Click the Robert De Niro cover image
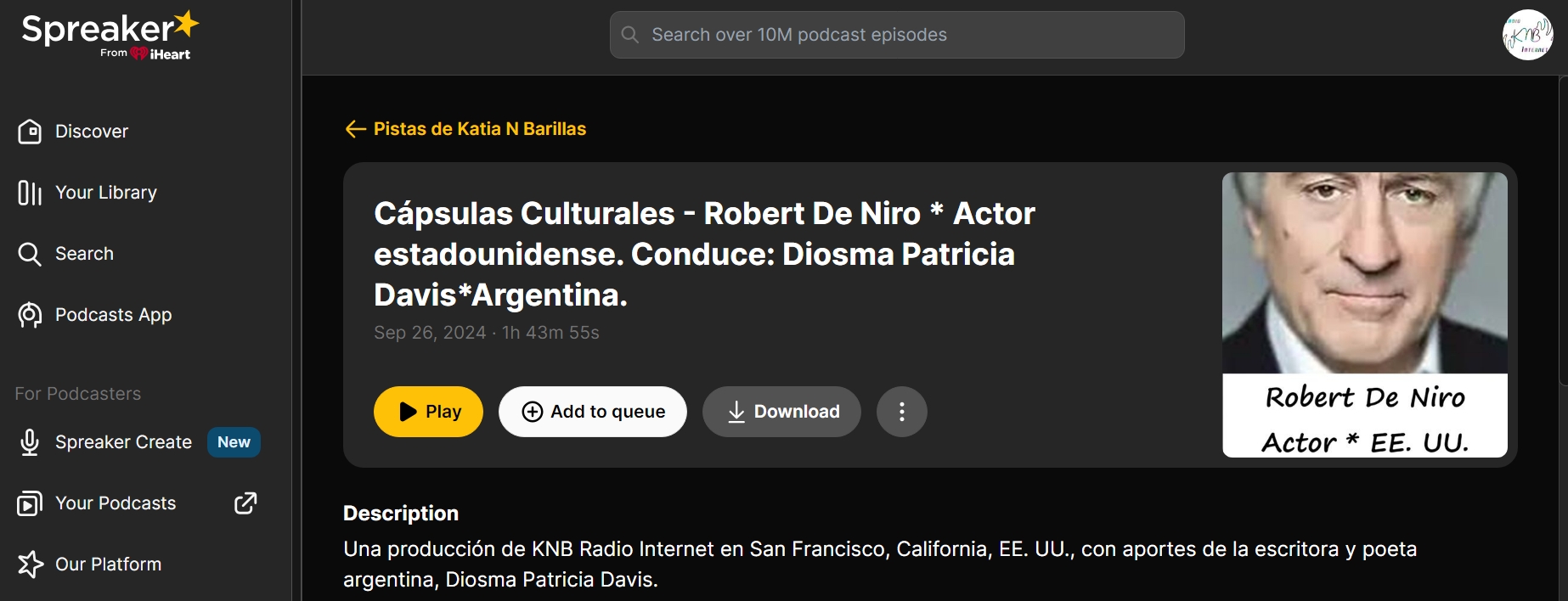 click(x=1365, y=315)
